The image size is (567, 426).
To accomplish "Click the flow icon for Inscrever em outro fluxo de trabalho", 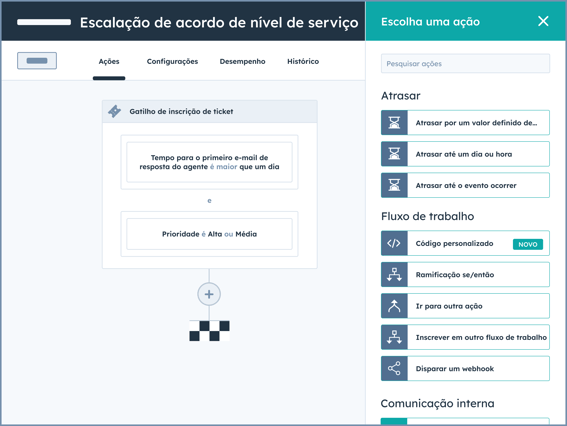I will [x=394, y=337].
